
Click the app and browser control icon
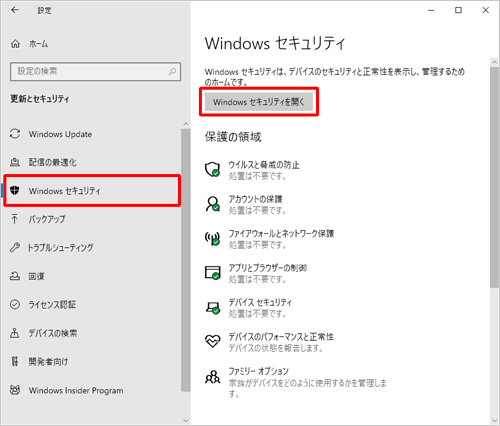point(213,273)
